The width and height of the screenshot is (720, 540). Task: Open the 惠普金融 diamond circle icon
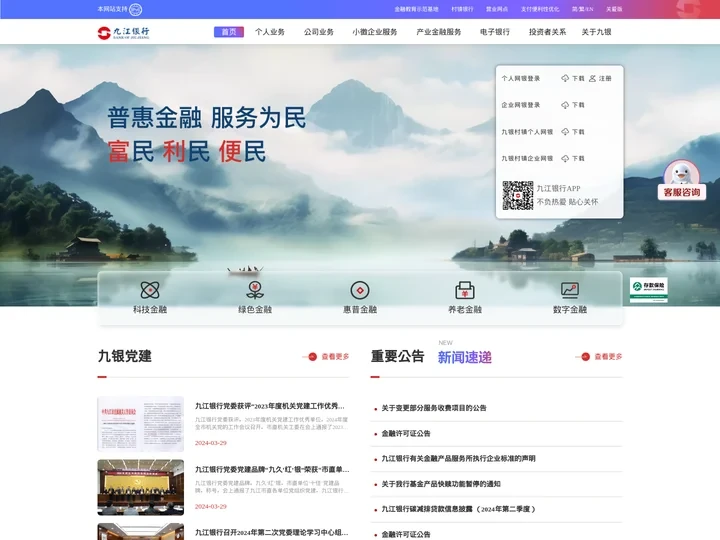(360, 290)
